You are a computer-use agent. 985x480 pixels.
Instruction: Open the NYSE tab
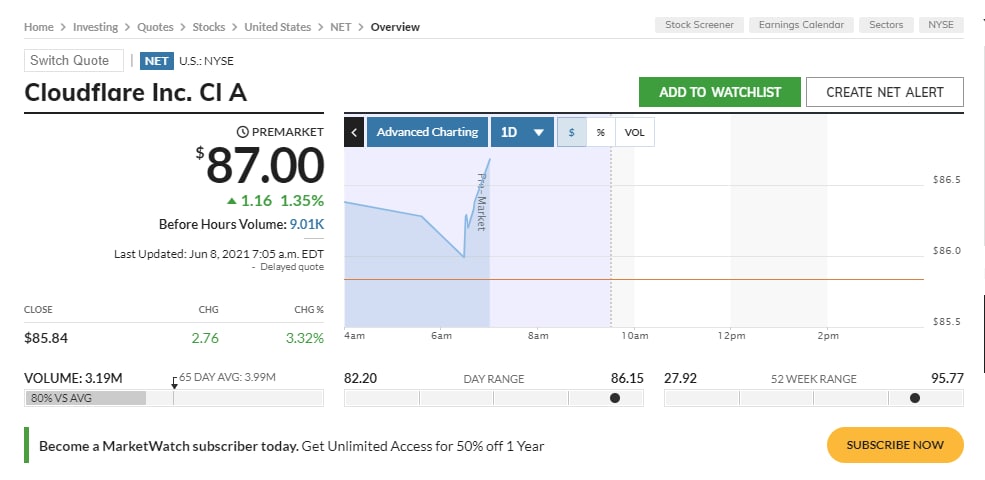pyautogui.click(x=941, y=25)
